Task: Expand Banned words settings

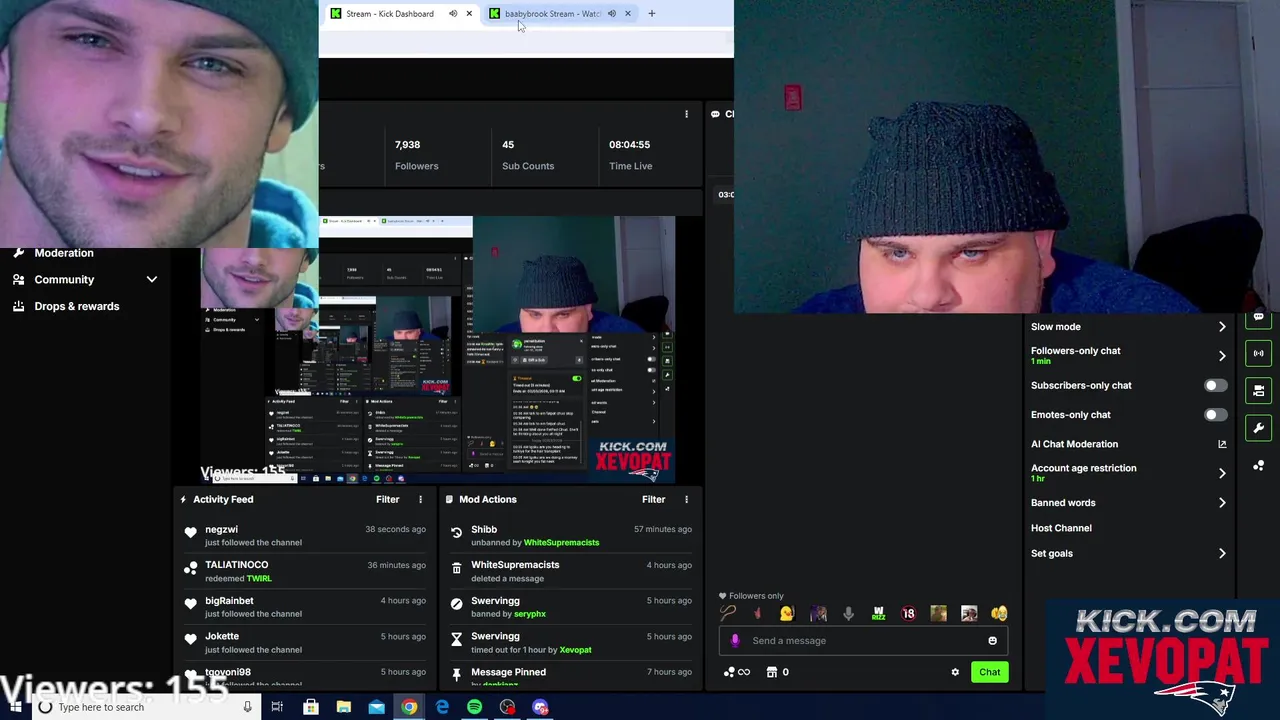Action: pyautogui.click(x=1222, y=503)
